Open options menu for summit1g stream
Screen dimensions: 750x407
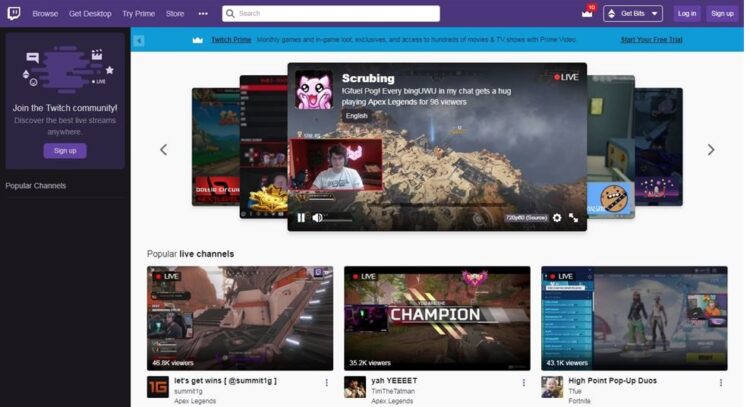(327, 383)
